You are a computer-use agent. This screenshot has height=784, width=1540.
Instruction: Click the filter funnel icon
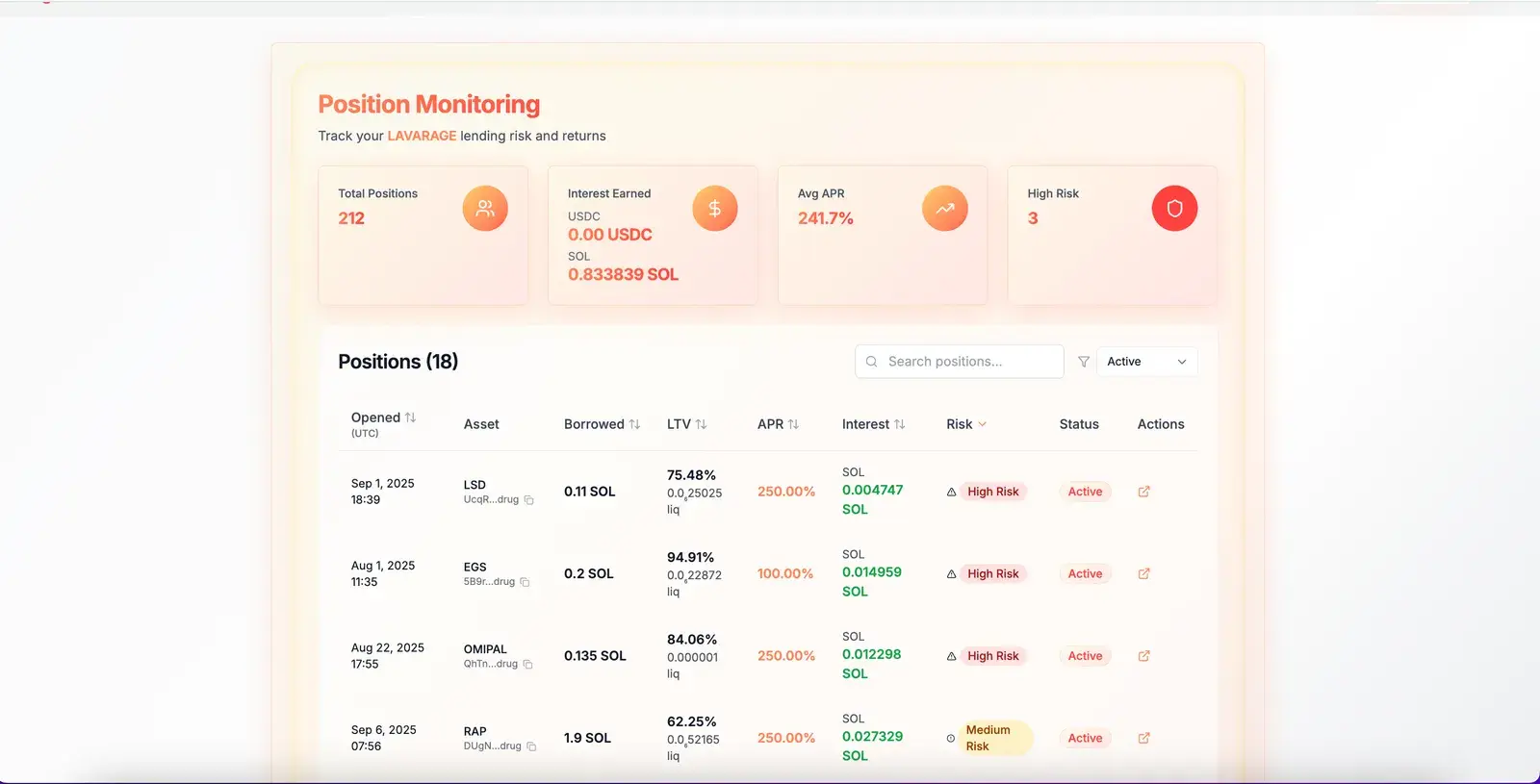coord(1084,362)
